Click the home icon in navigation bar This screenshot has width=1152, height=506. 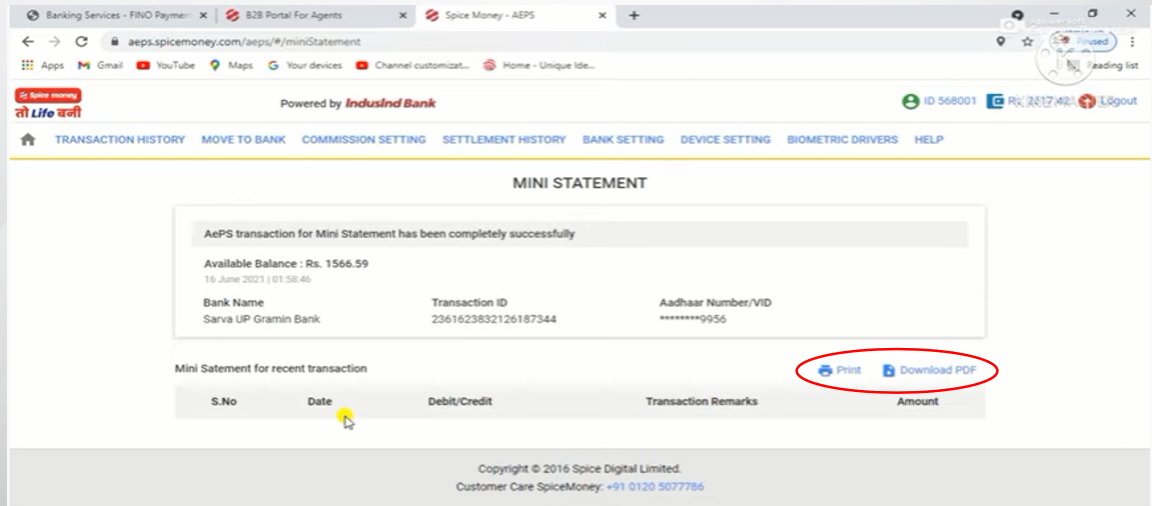(x=28, y=140)
